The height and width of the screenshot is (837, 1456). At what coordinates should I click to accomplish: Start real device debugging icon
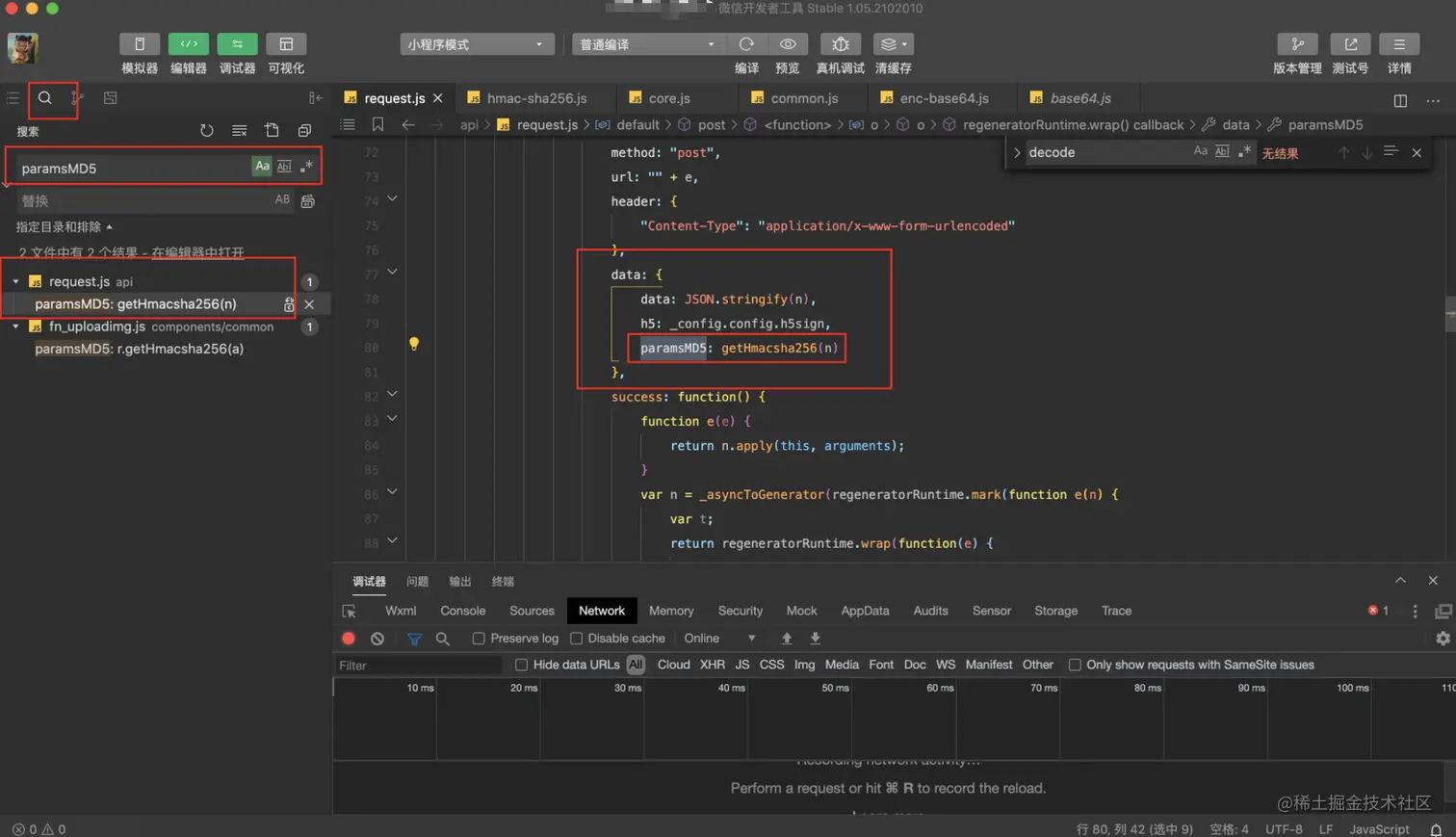coord(840,44)
